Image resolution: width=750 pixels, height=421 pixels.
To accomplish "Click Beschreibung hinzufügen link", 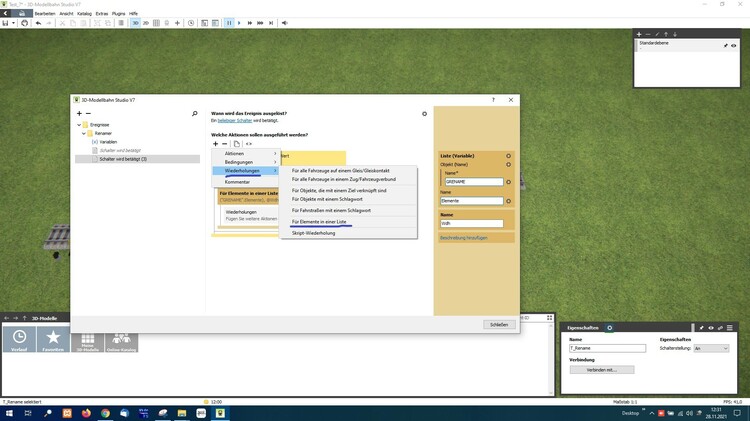I will click(463, 238).
